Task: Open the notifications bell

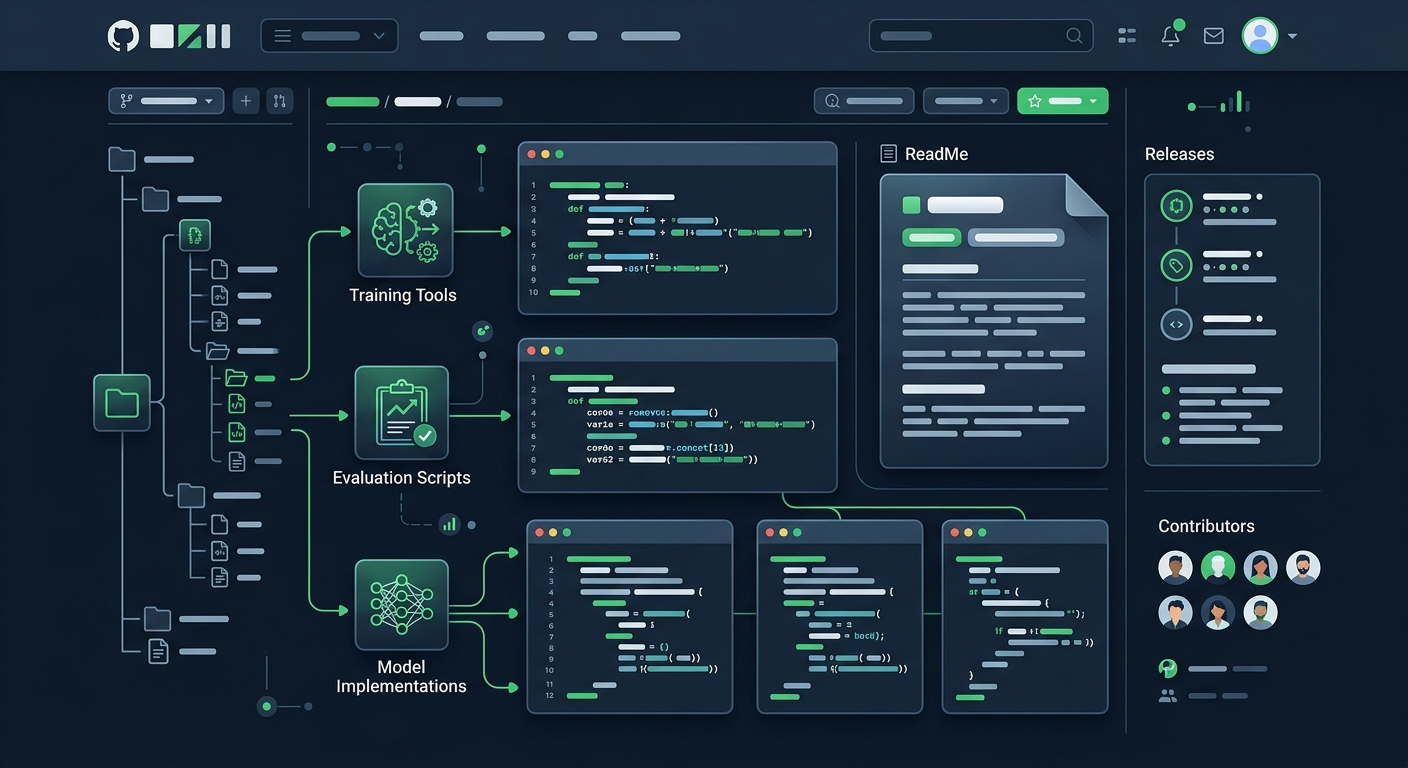Action: (1170, 36)
